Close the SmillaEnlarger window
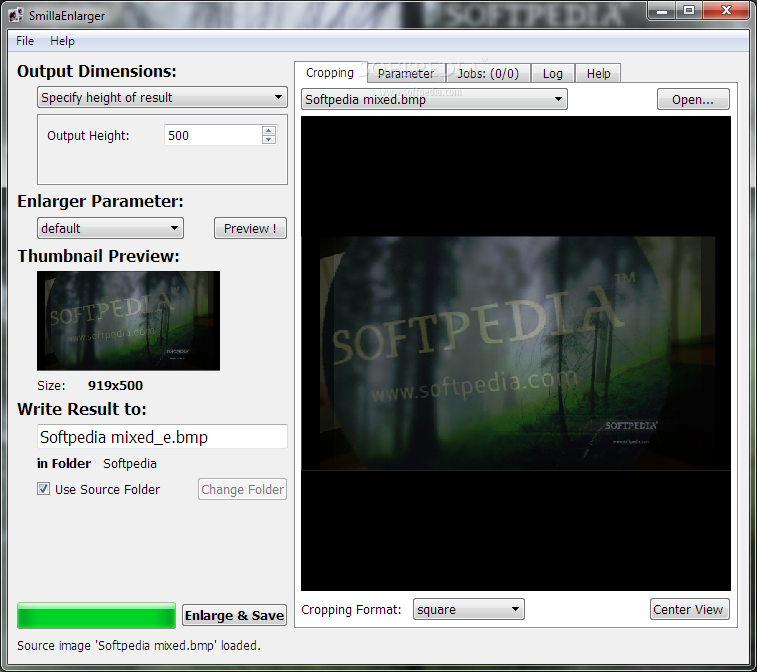 (726, 11)
